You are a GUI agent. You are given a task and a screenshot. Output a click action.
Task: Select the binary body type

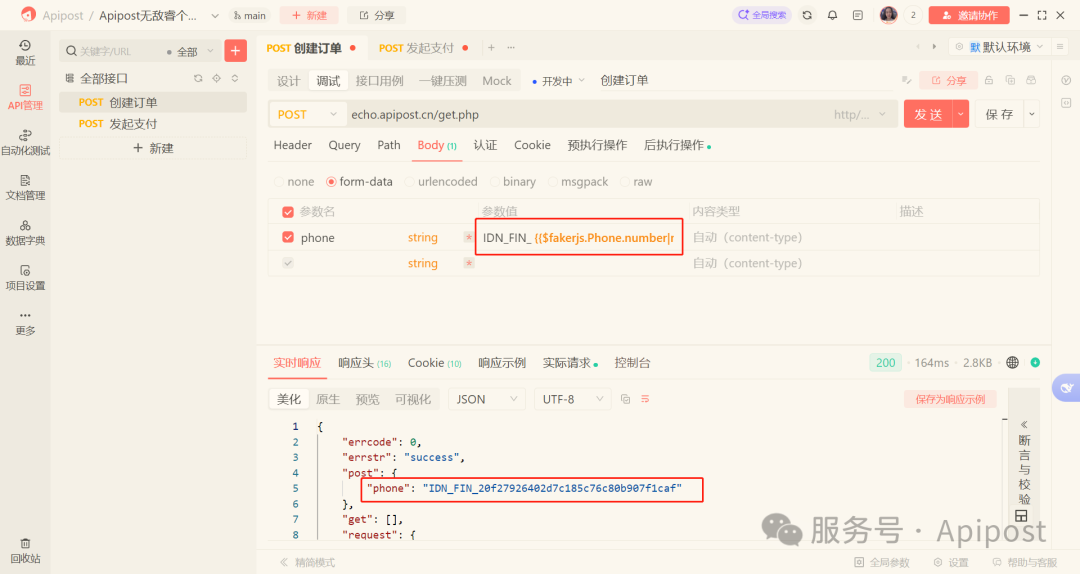point(513,182)
